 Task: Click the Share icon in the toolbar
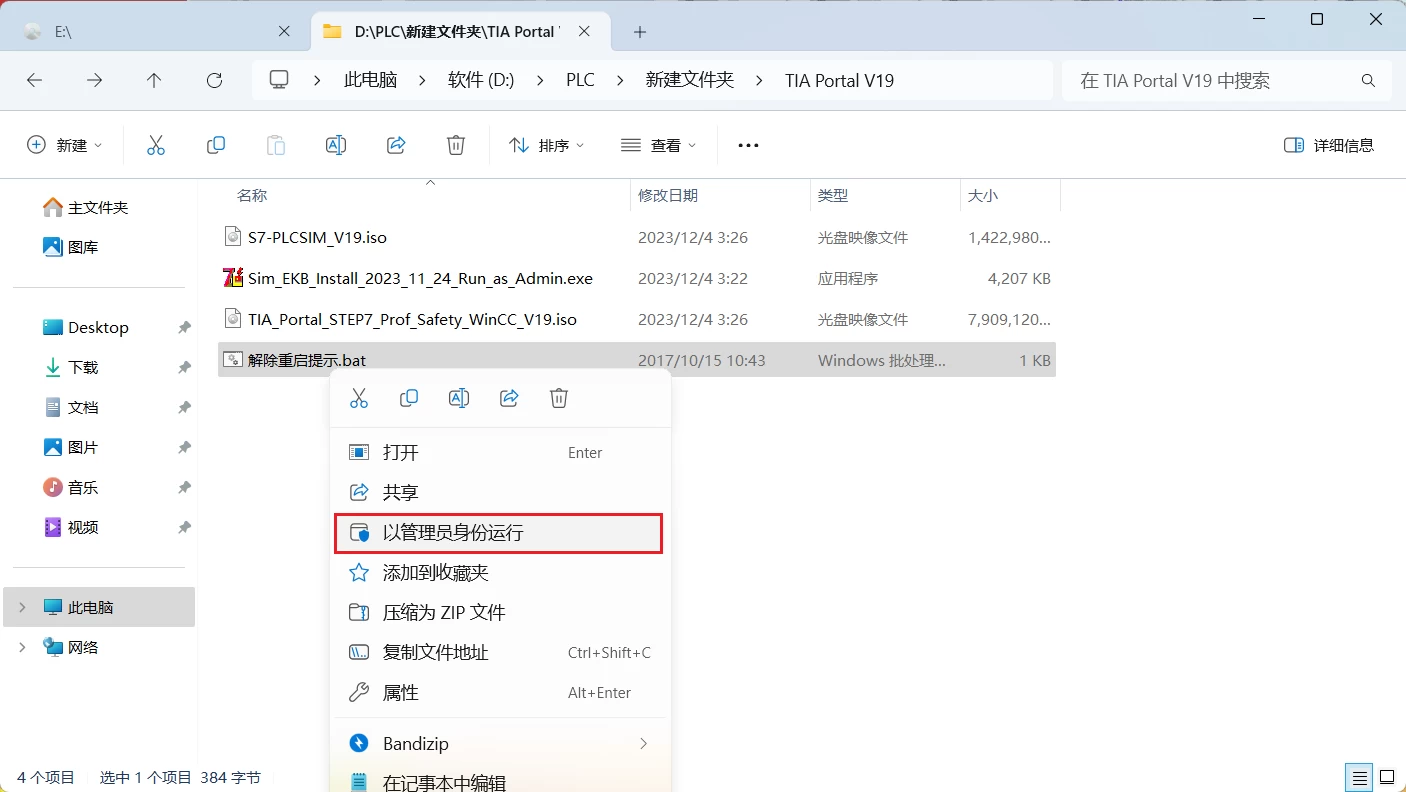396,145
